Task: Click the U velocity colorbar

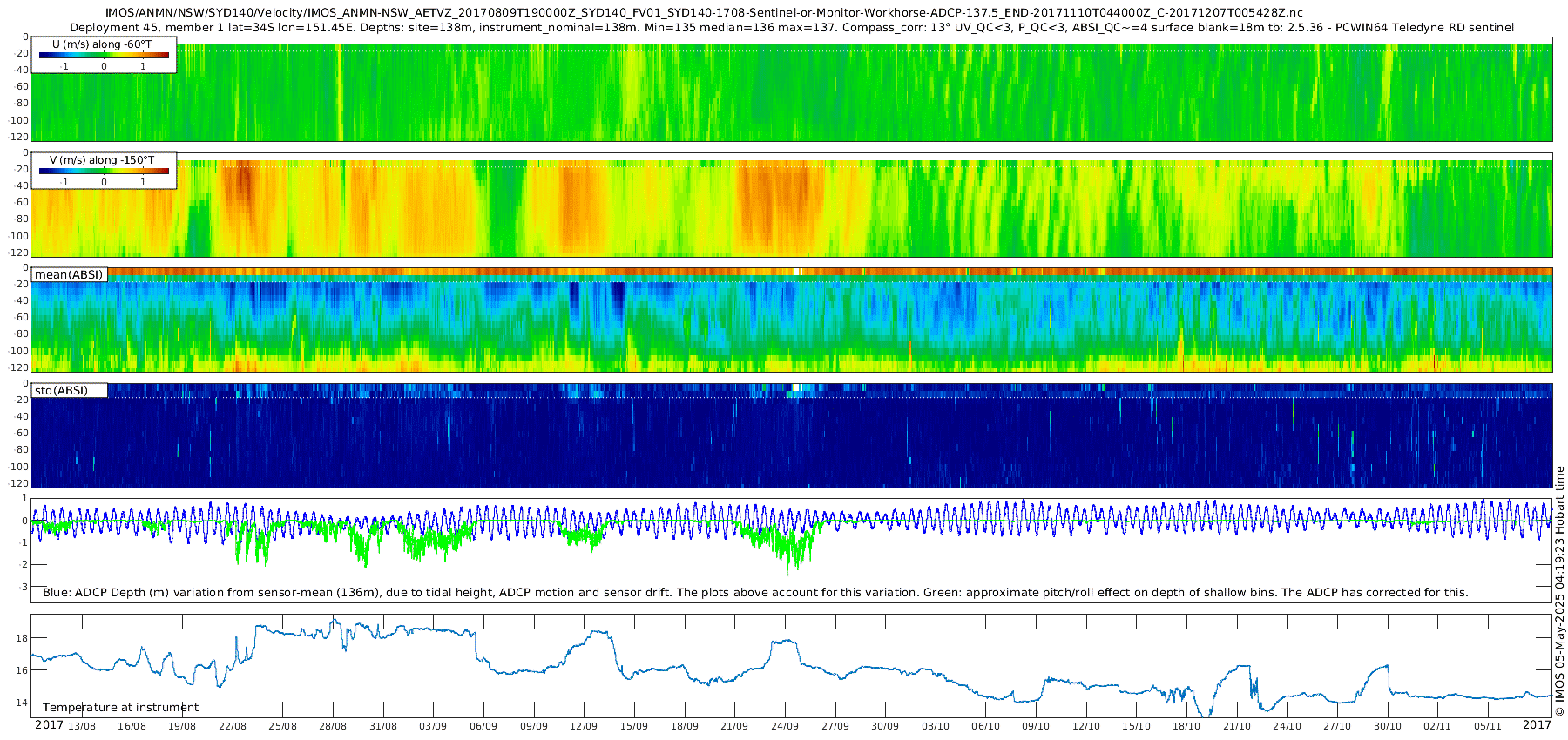Action: coord(104,55)
